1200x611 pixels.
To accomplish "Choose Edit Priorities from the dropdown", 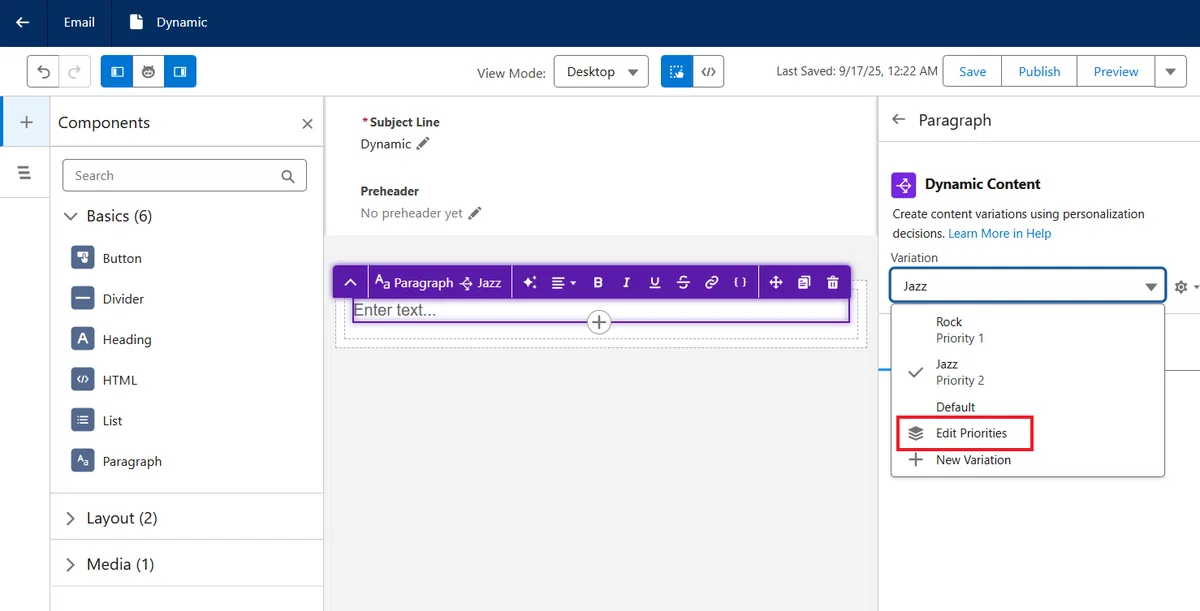I will coord(1028,433).
